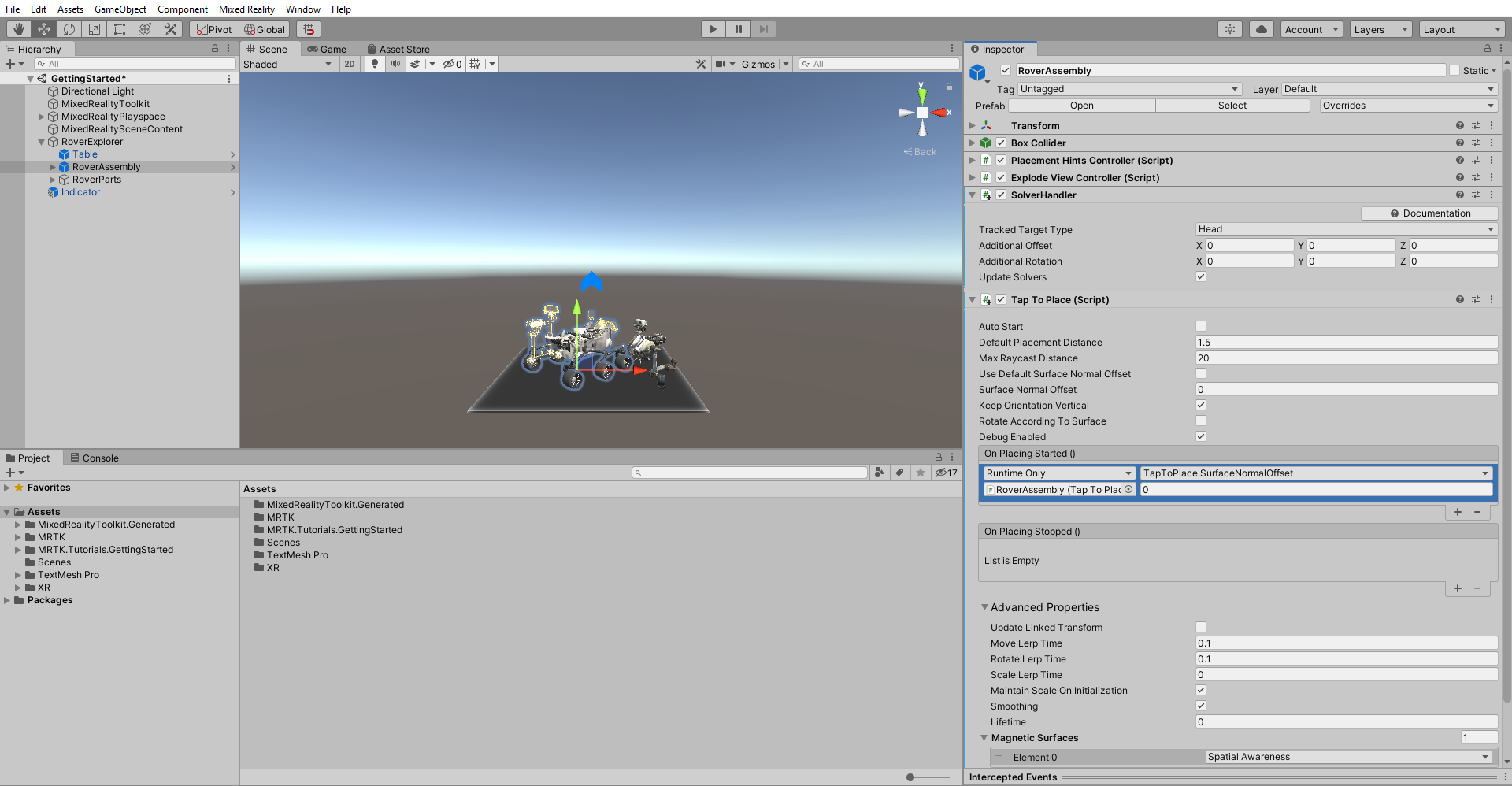Switch to the Game tab
This screenshot has height=786, width=1512.
pyautogui.click(x=327, y=49)
